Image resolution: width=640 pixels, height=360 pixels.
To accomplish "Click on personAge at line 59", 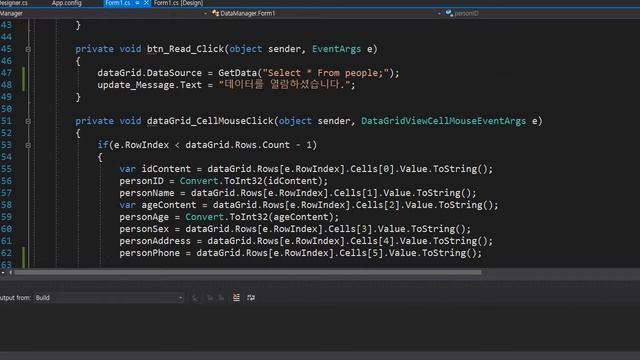I will [144, 217].
